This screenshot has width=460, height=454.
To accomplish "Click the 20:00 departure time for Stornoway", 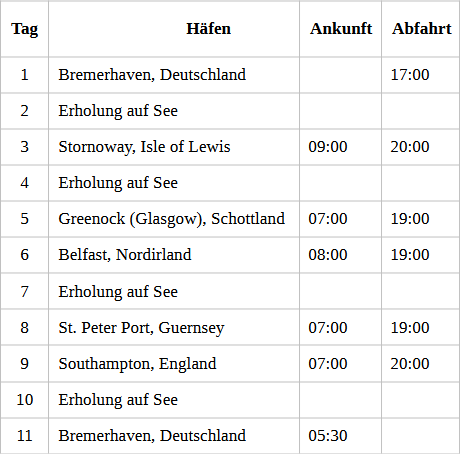I will (x=410, y=147).
